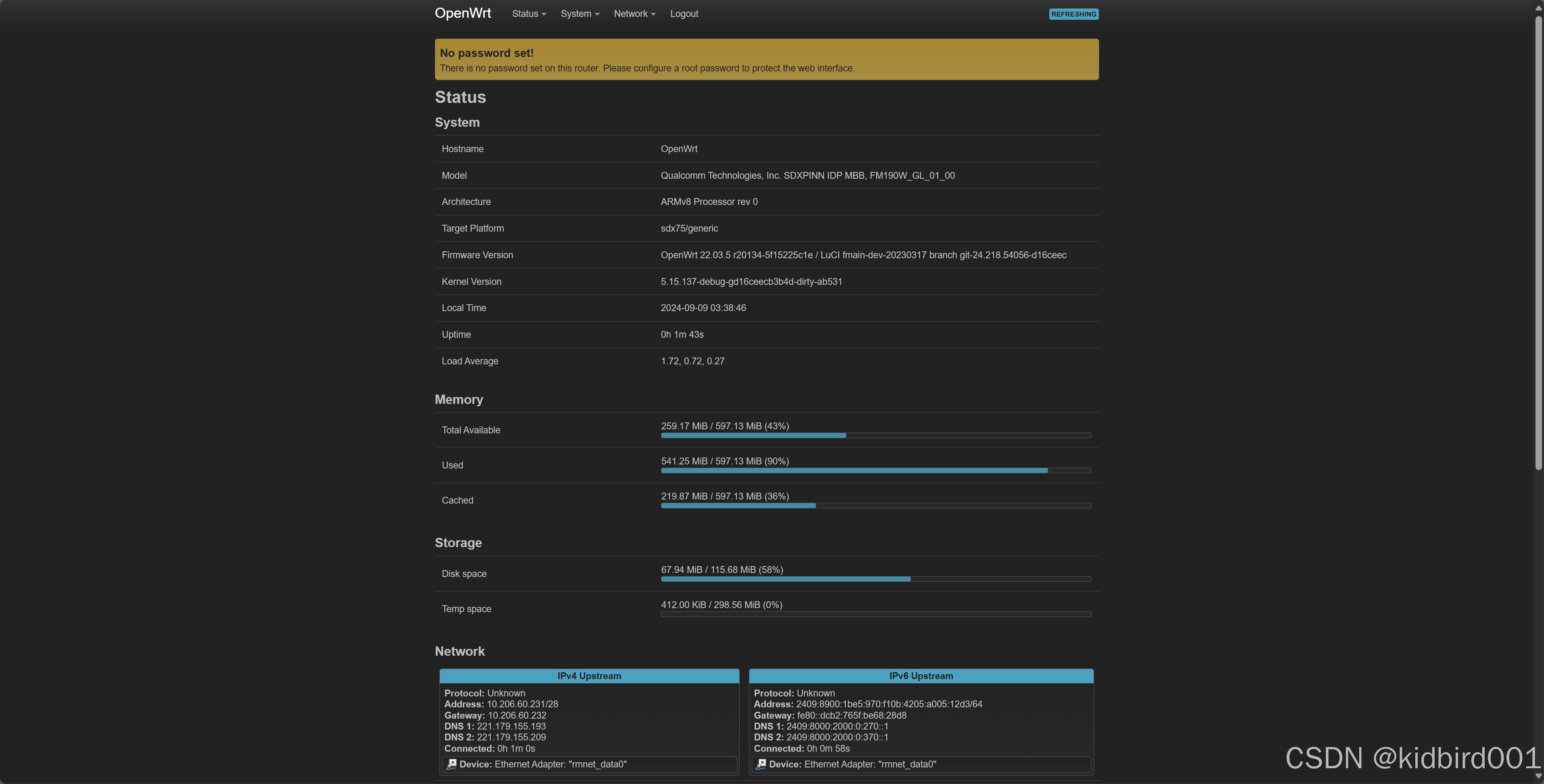This screenshot has width=1544, height=784.
Task: Click the IPv6 rmnet_data0 ethernet adapter icon
Action: click(x=761, y=763)
